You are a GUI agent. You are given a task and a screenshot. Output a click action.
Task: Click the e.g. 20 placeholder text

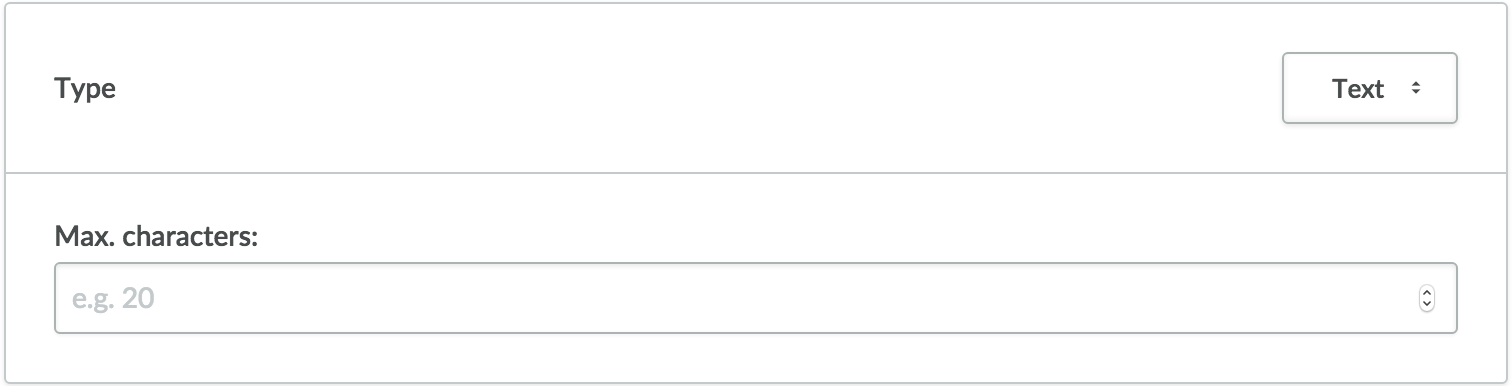coord(113,298)
